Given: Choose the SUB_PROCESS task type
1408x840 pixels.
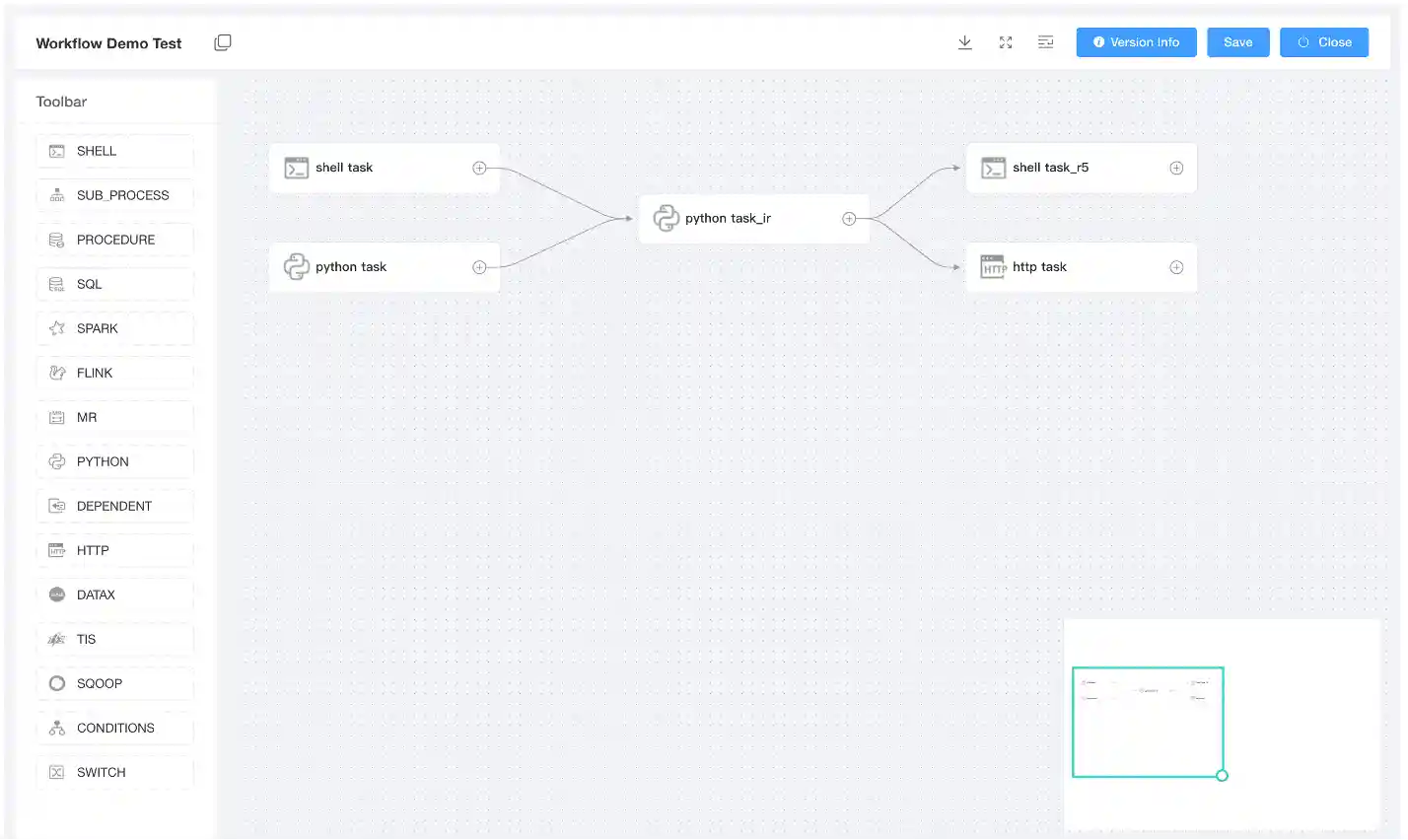Looking at the screenshot, I should point(58,195).
